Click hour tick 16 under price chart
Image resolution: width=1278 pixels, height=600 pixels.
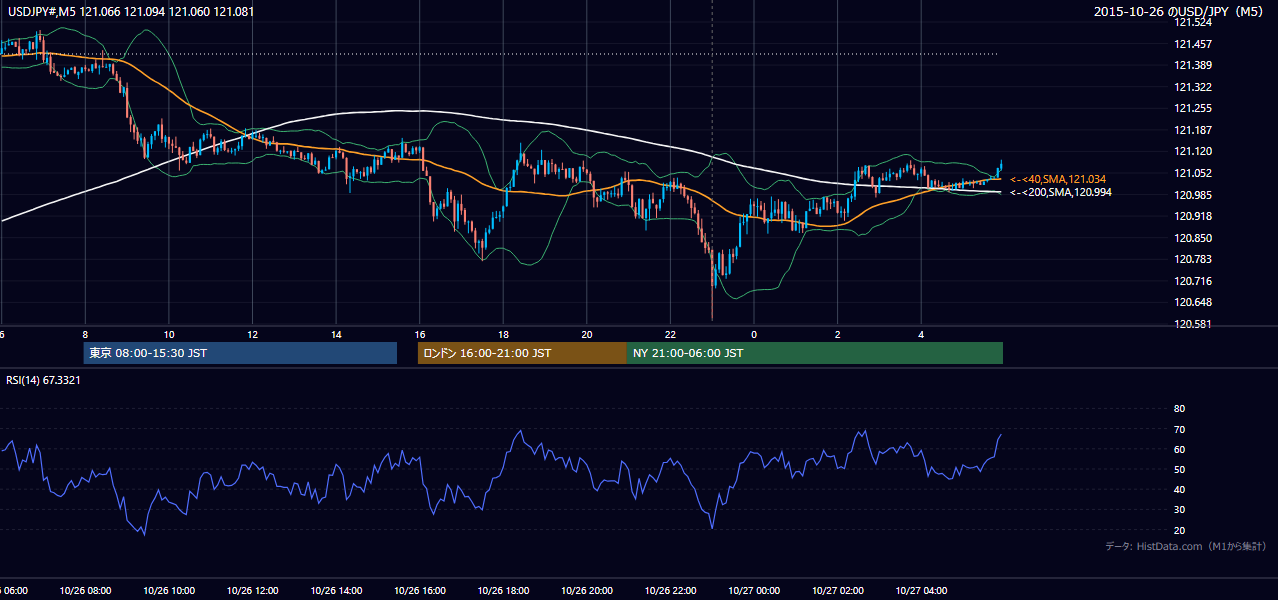(x=420, y=334)
